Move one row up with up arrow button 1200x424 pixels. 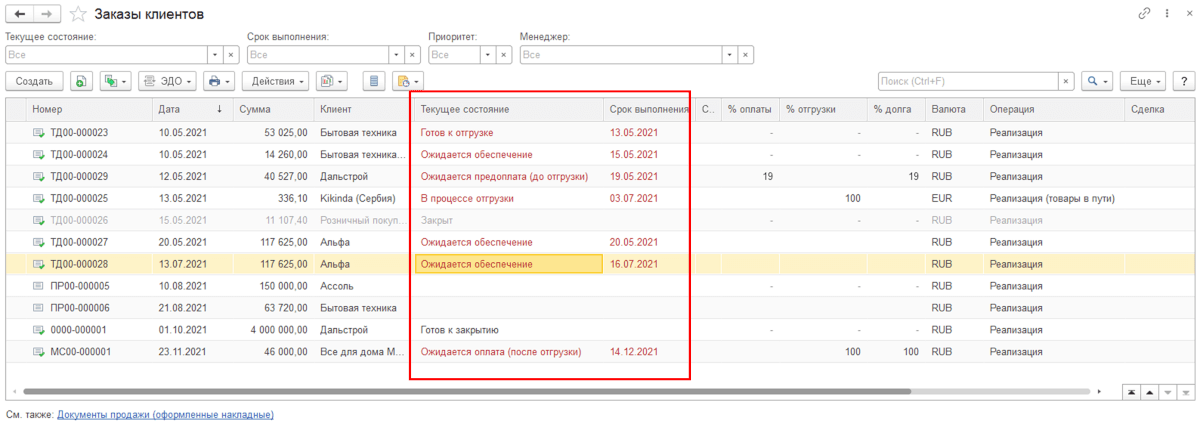click(1149, 391)
